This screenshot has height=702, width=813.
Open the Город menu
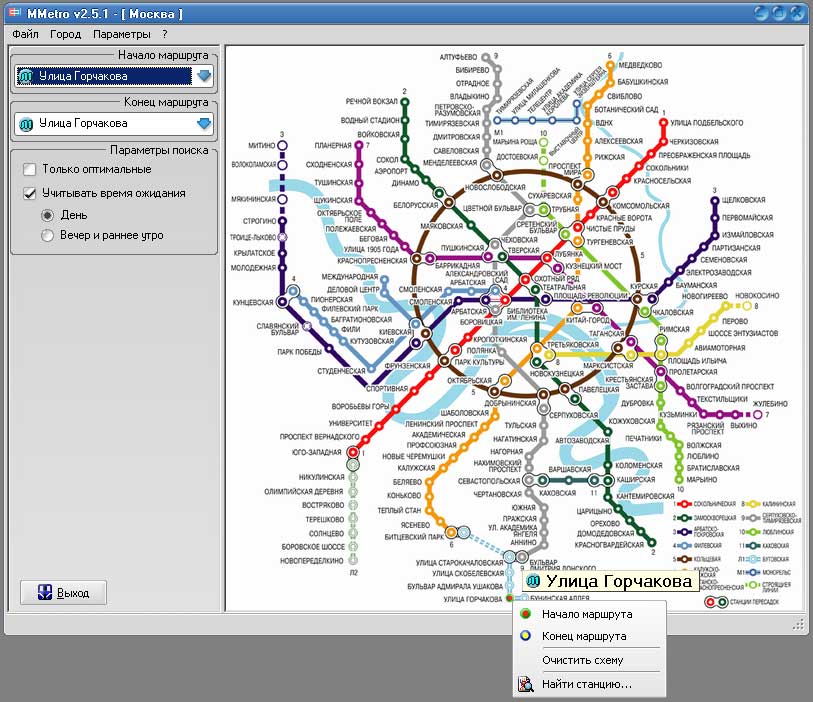click(65, 34)
